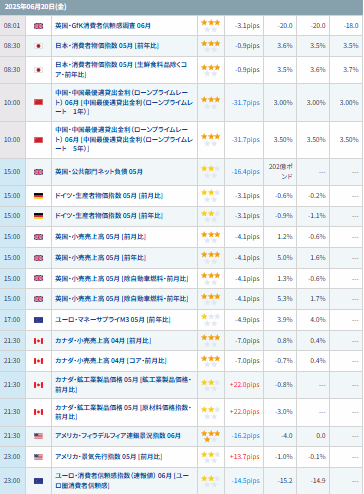Click the +22.0pips value for 原材料価格指数
Screen dimensions: 364x494
(244, 412)
